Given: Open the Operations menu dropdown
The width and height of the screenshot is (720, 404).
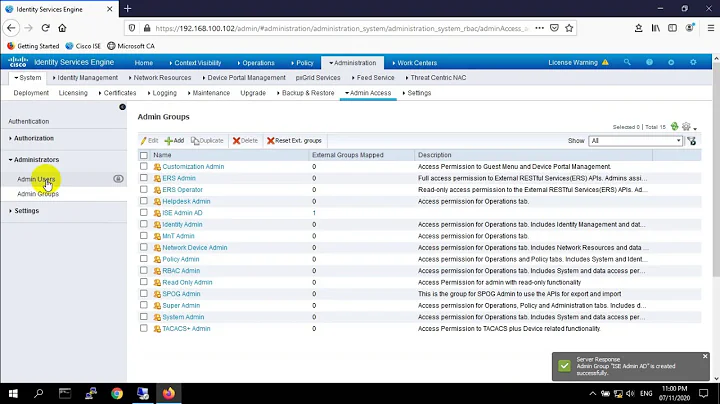Looking at the screenshot, I should [256, 63].
